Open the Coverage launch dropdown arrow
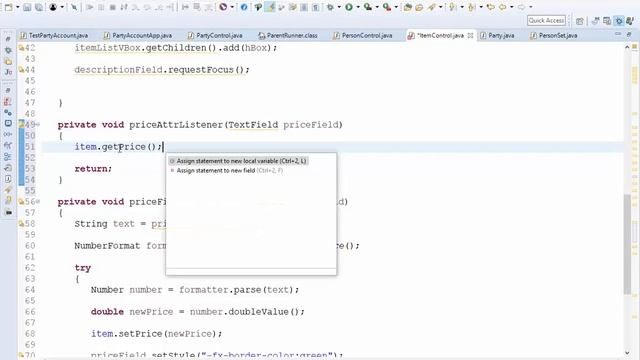640x360 pixels. pyautogui.click(x=377, y=7)
